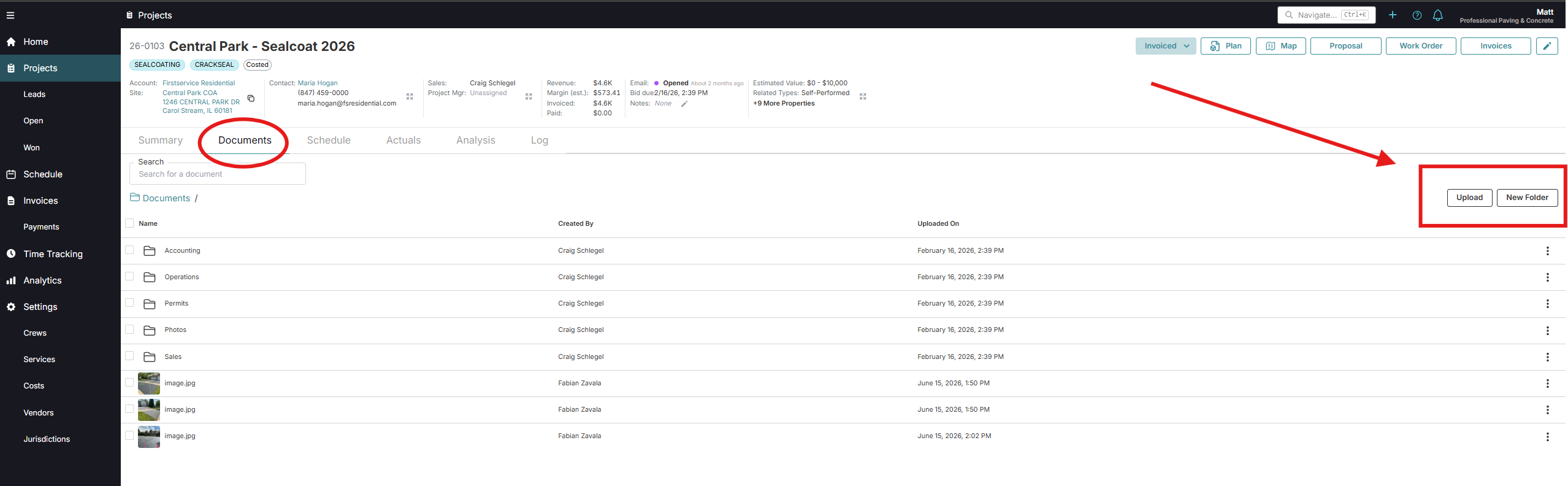
Task: Switch to the Schedule tab
Action: tap(329, 141)
